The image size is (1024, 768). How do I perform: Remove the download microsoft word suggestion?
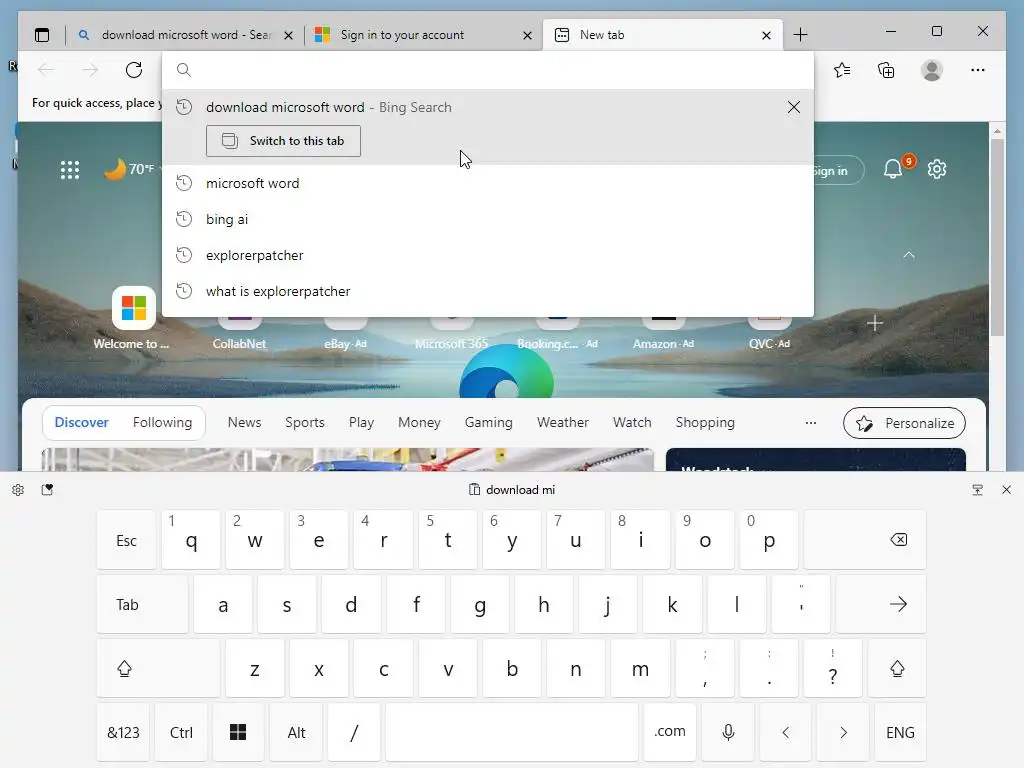793,107
